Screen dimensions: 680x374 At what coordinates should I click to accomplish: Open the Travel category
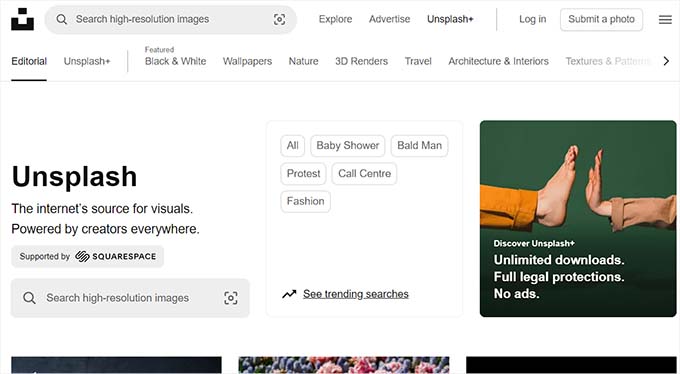tap(418, 61)
